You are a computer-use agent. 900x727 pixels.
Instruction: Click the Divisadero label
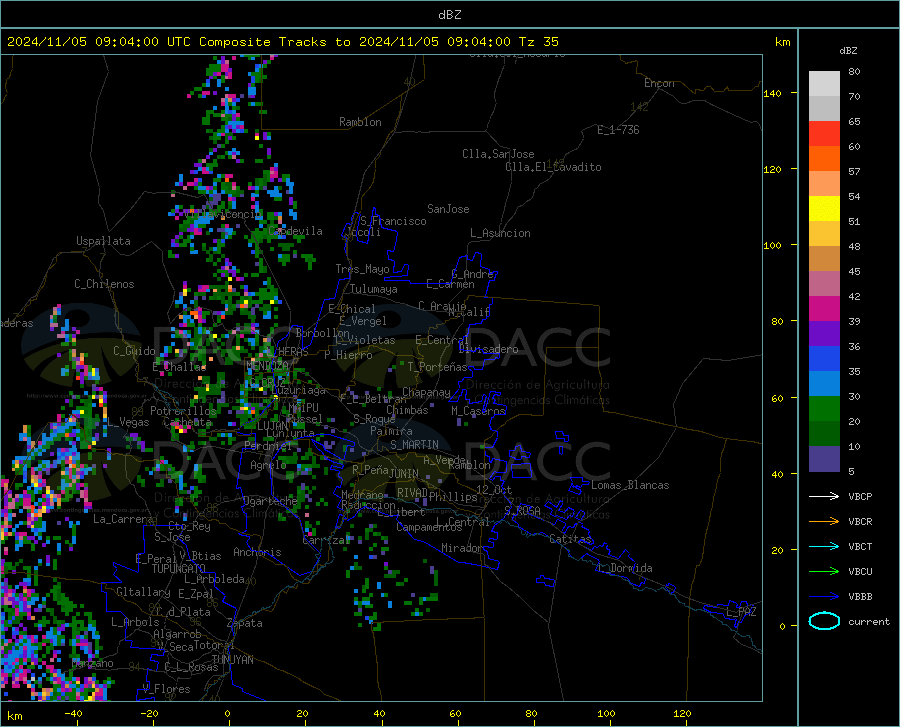[x=488, y=349]
